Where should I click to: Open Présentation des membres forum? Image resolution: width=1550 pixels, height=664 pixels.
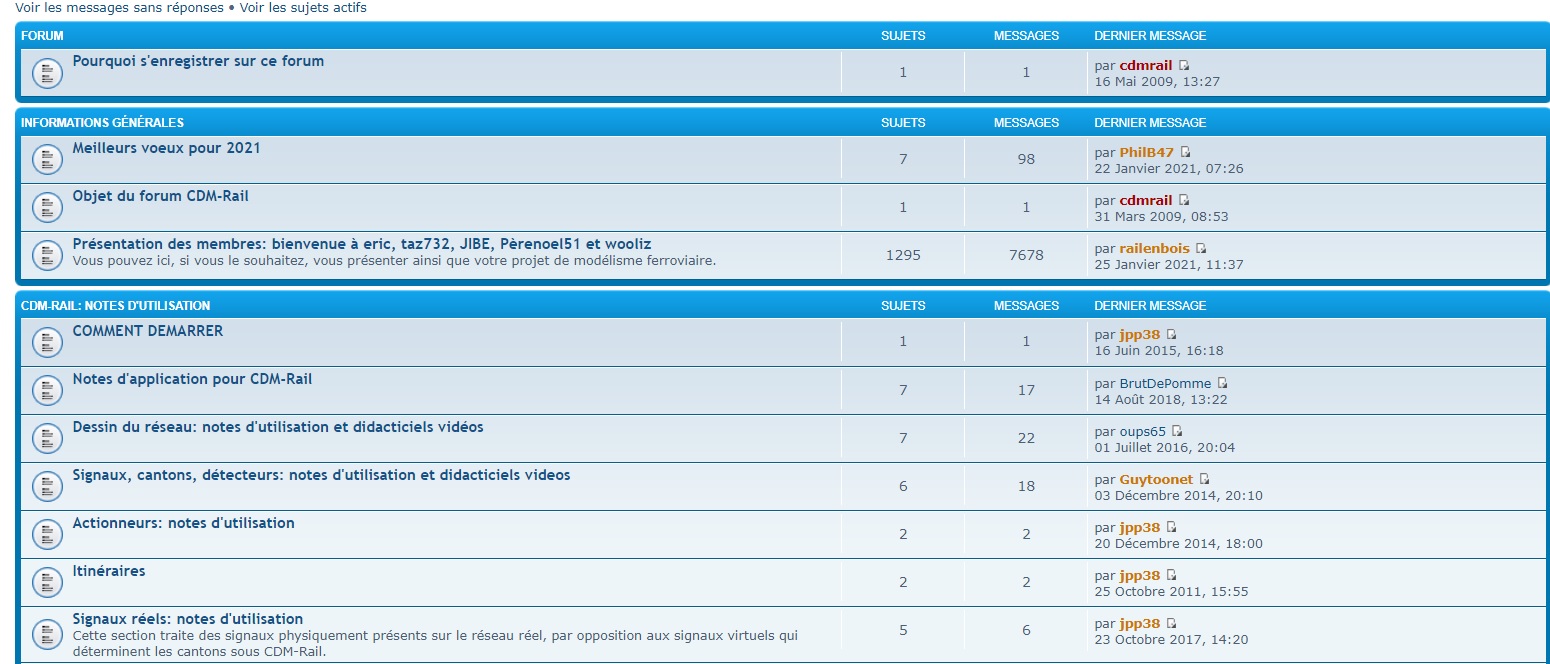tap(362, 244)
